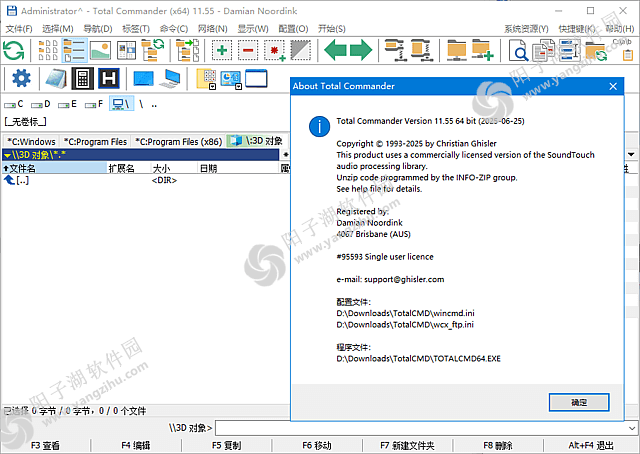Click the pack files compress icon
The height and width of the screenshot is (454, 640).
pyautogui.click(x=395, y=51)
